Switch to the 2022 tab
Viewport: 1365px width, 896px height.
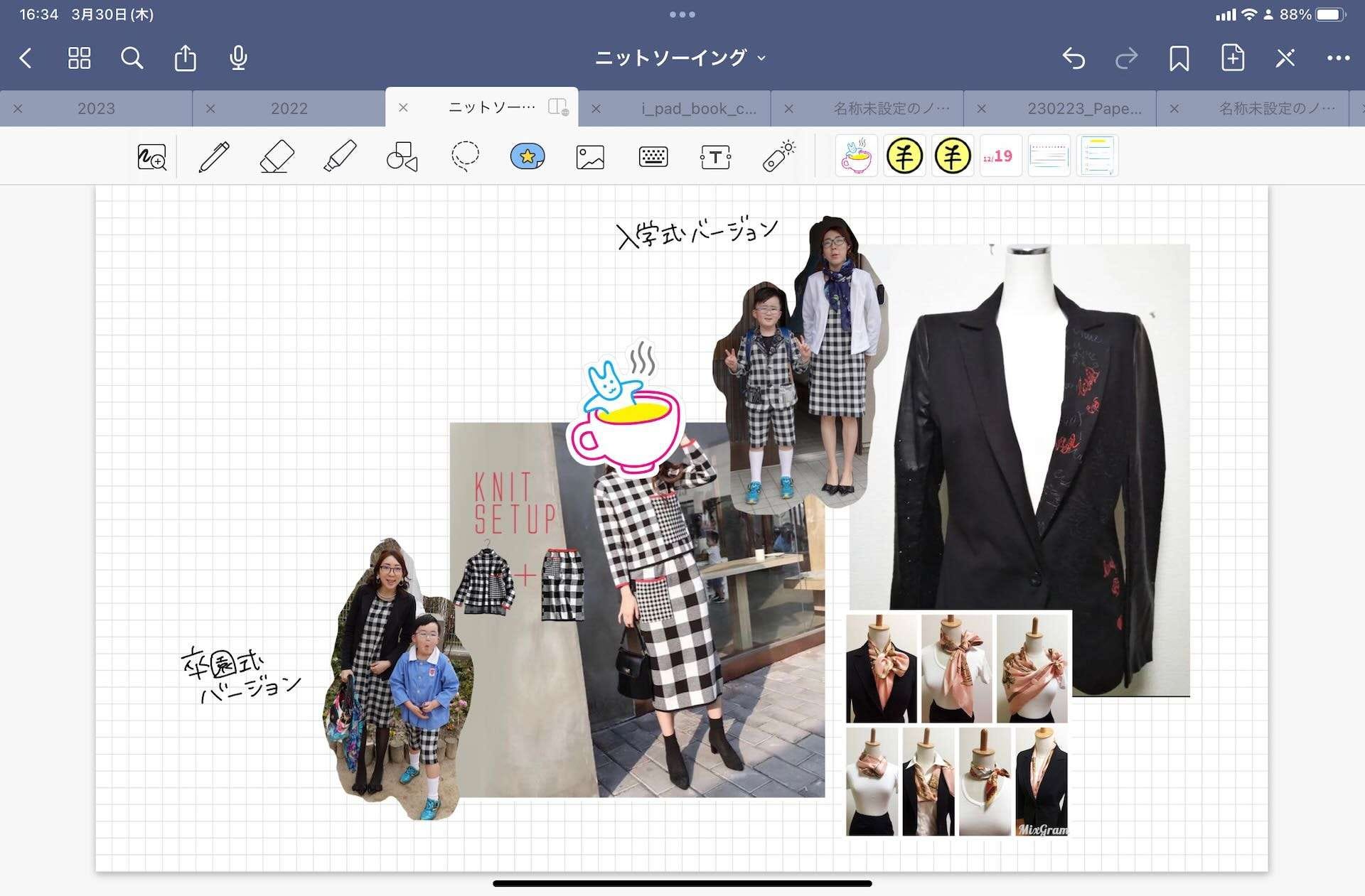coord(289,109)
